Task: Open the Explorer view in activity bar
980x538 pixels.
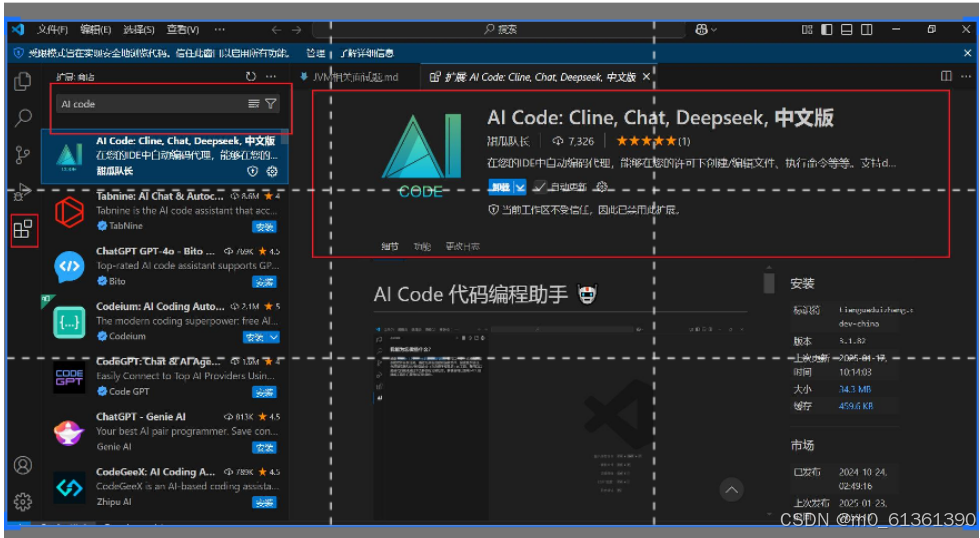Action: (x=22, y=81)
